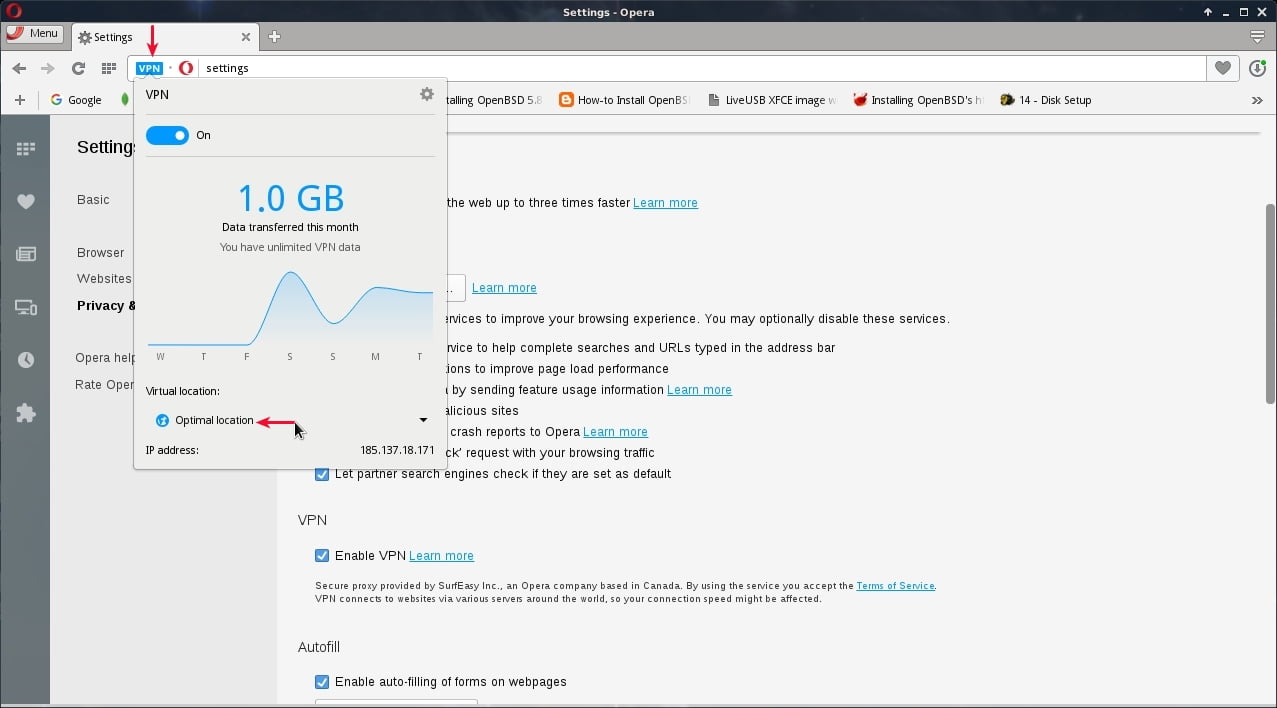1277x708 pixels.
Task: Click the settings page vertical scrollbar
Action: (1270, 304)
